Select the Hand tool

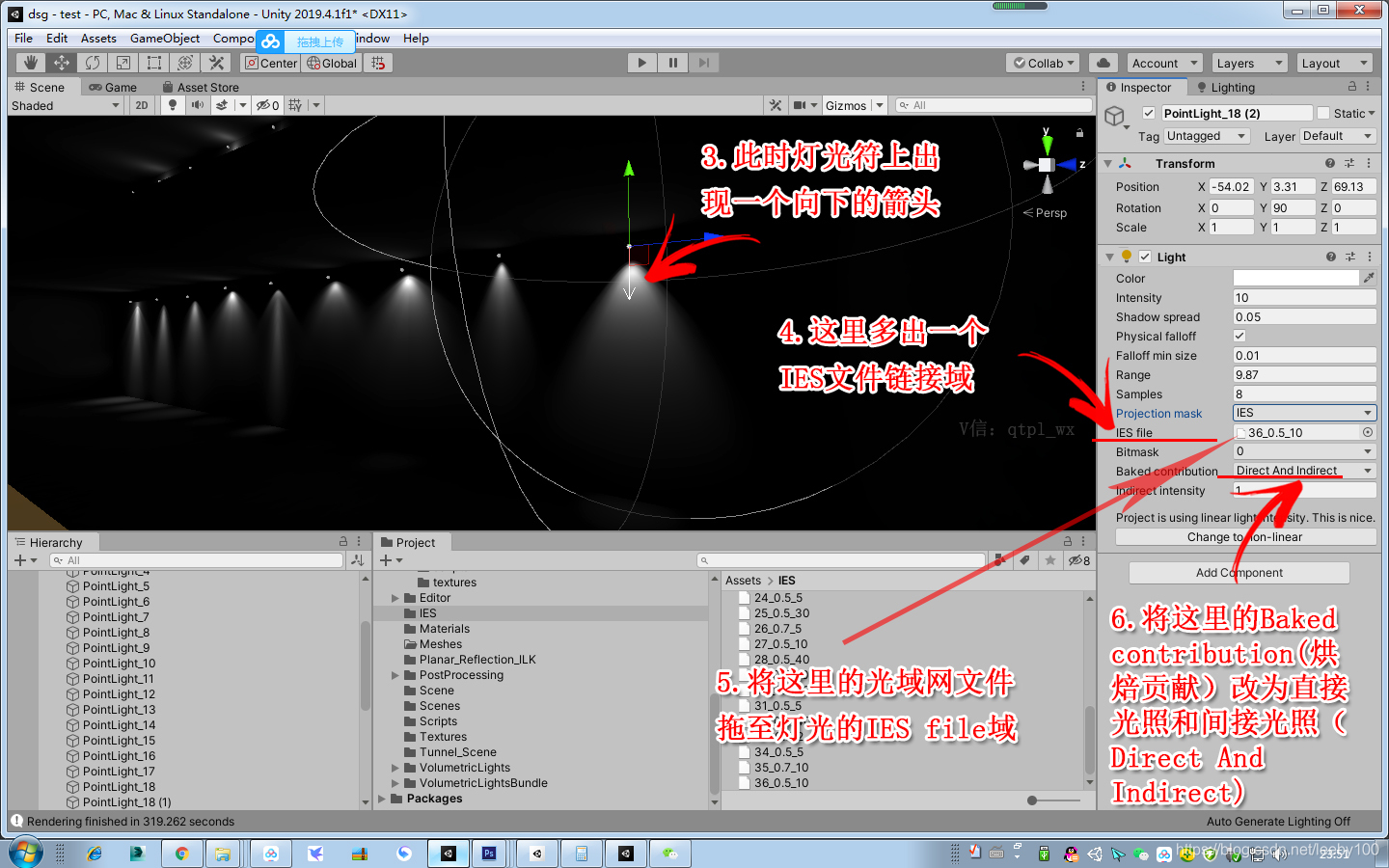point(31,63)
